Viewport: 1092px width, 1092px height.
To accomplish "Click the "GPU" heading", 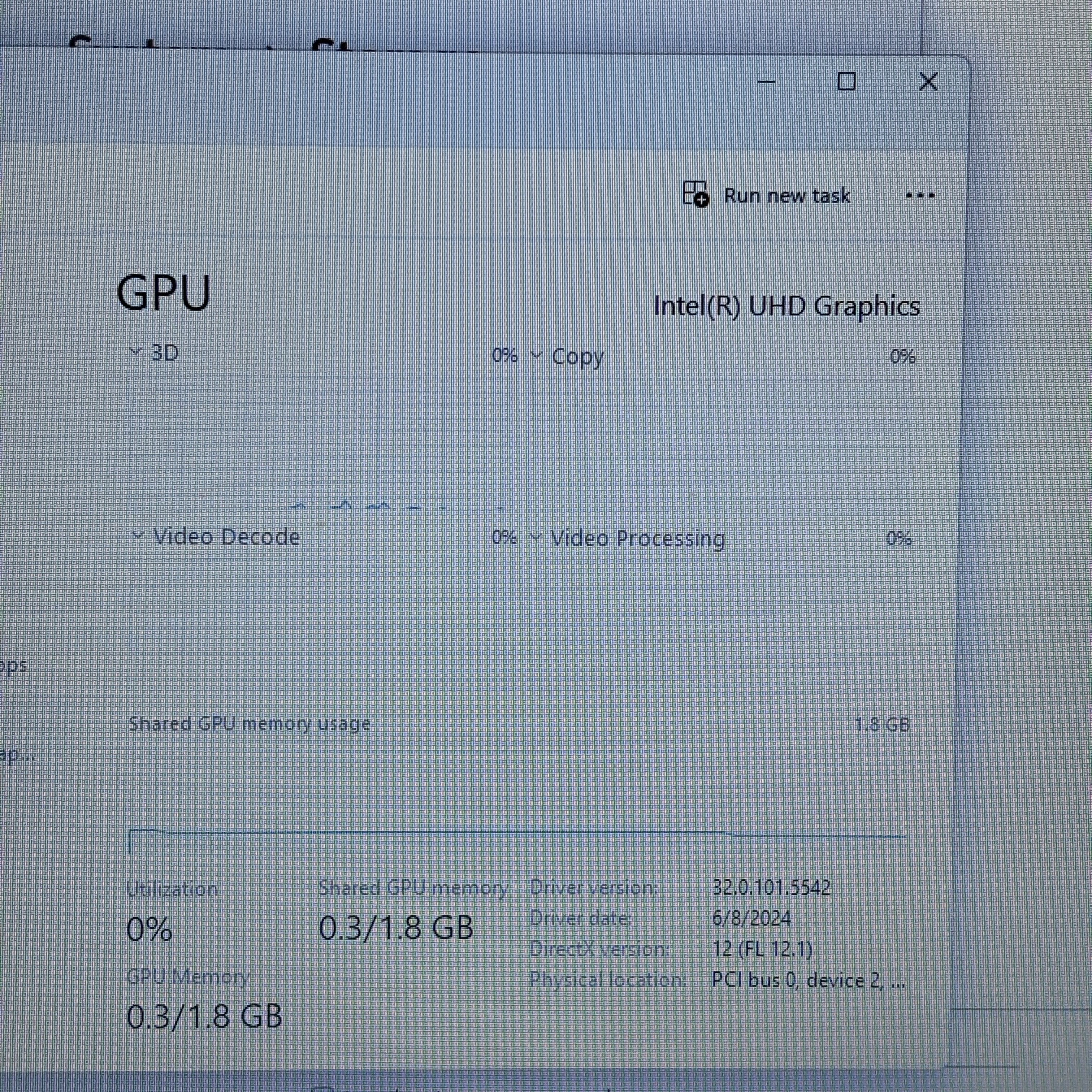I will click(x=163, y=292).
